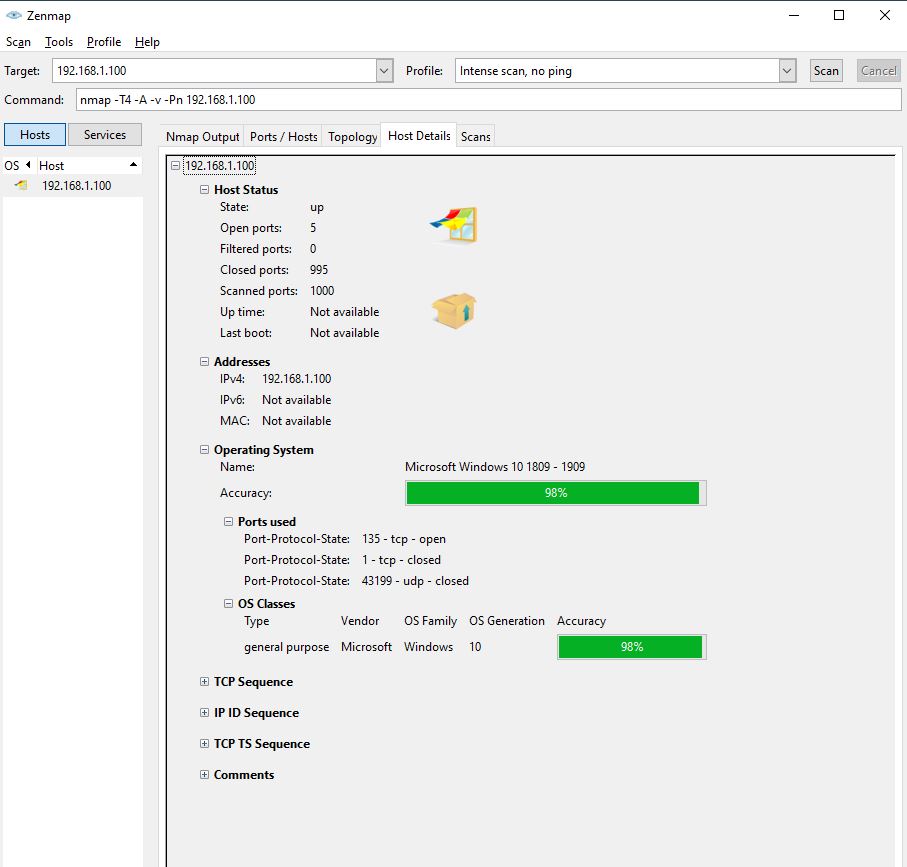Click the 'general purpose' type cell
The width and height of the screenshot is (907, 867).
pyautogui.click(x=286, y=647)
